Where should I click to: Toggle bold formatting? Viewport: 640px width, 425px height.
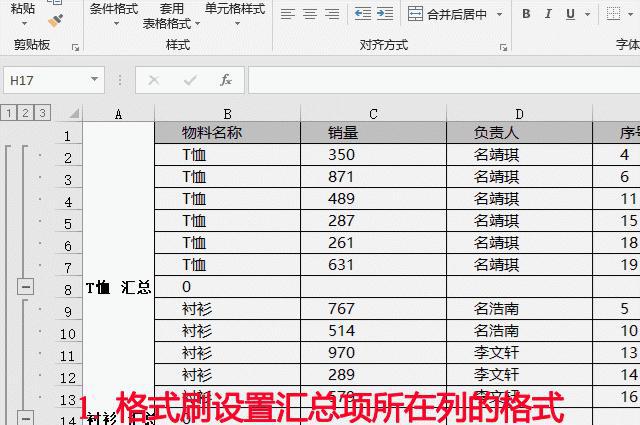click(x=526, y=14)
